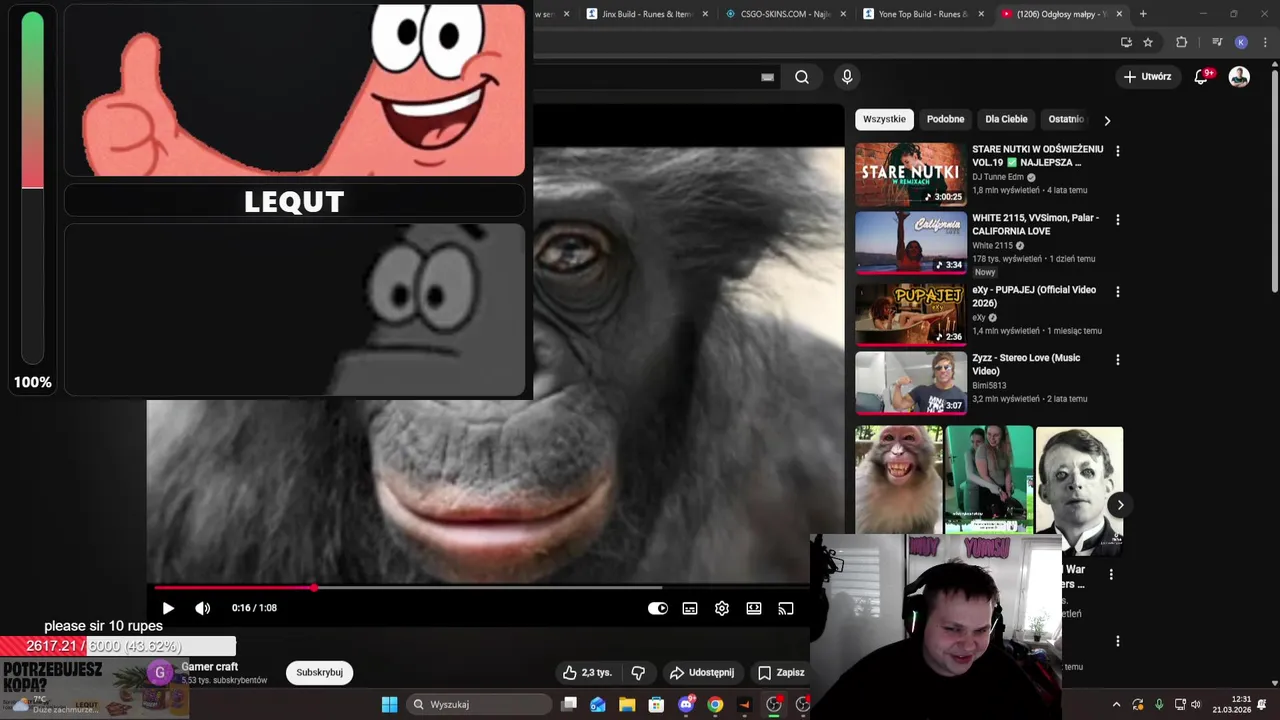The height and width of the screenshot is (720, 1280).
Task: Open taskbar clock showing 12:31
Action: (1232, 704)
